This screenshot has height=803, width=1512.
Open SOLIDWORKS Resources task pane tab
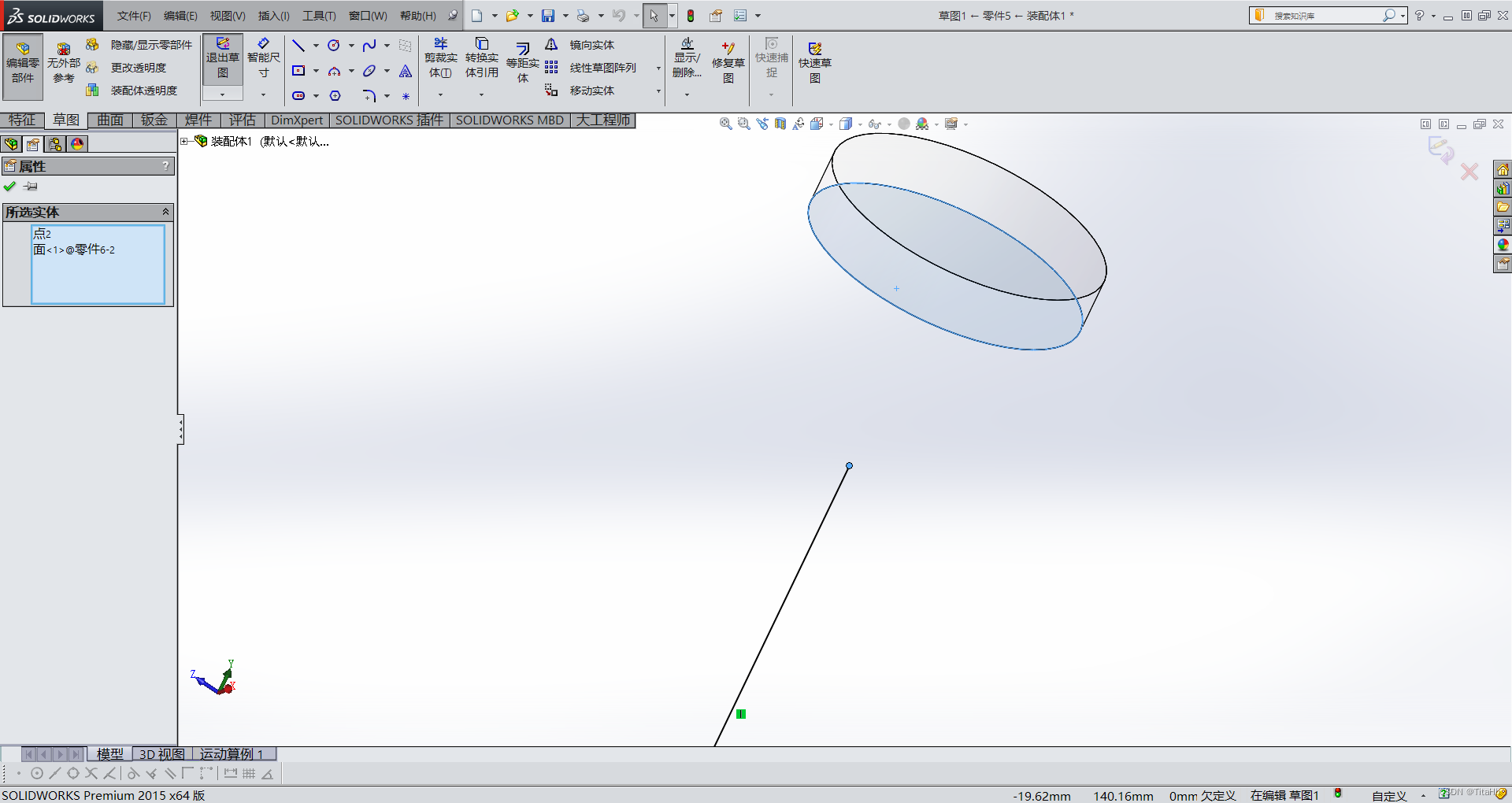tap(1503, 170)
